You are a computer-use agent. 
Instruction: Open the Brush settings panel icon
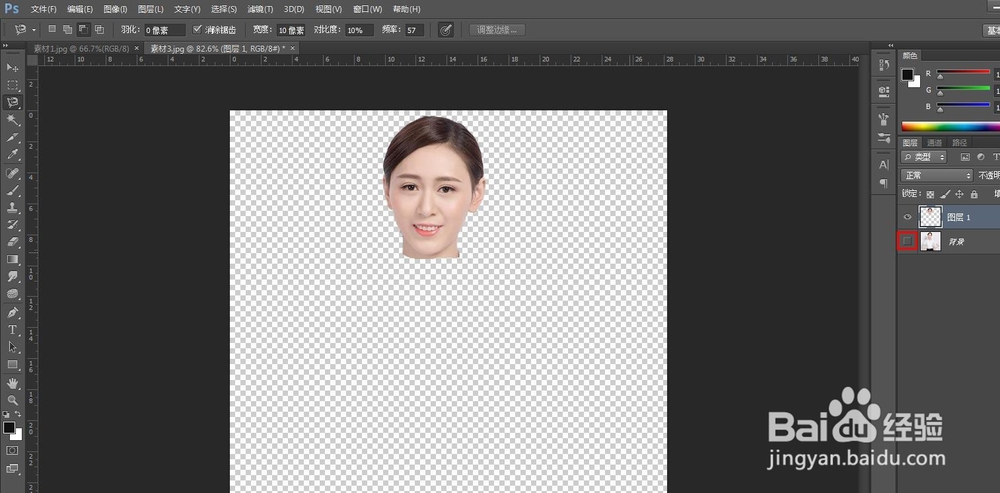pyautogui.click(x=884, y=137)
